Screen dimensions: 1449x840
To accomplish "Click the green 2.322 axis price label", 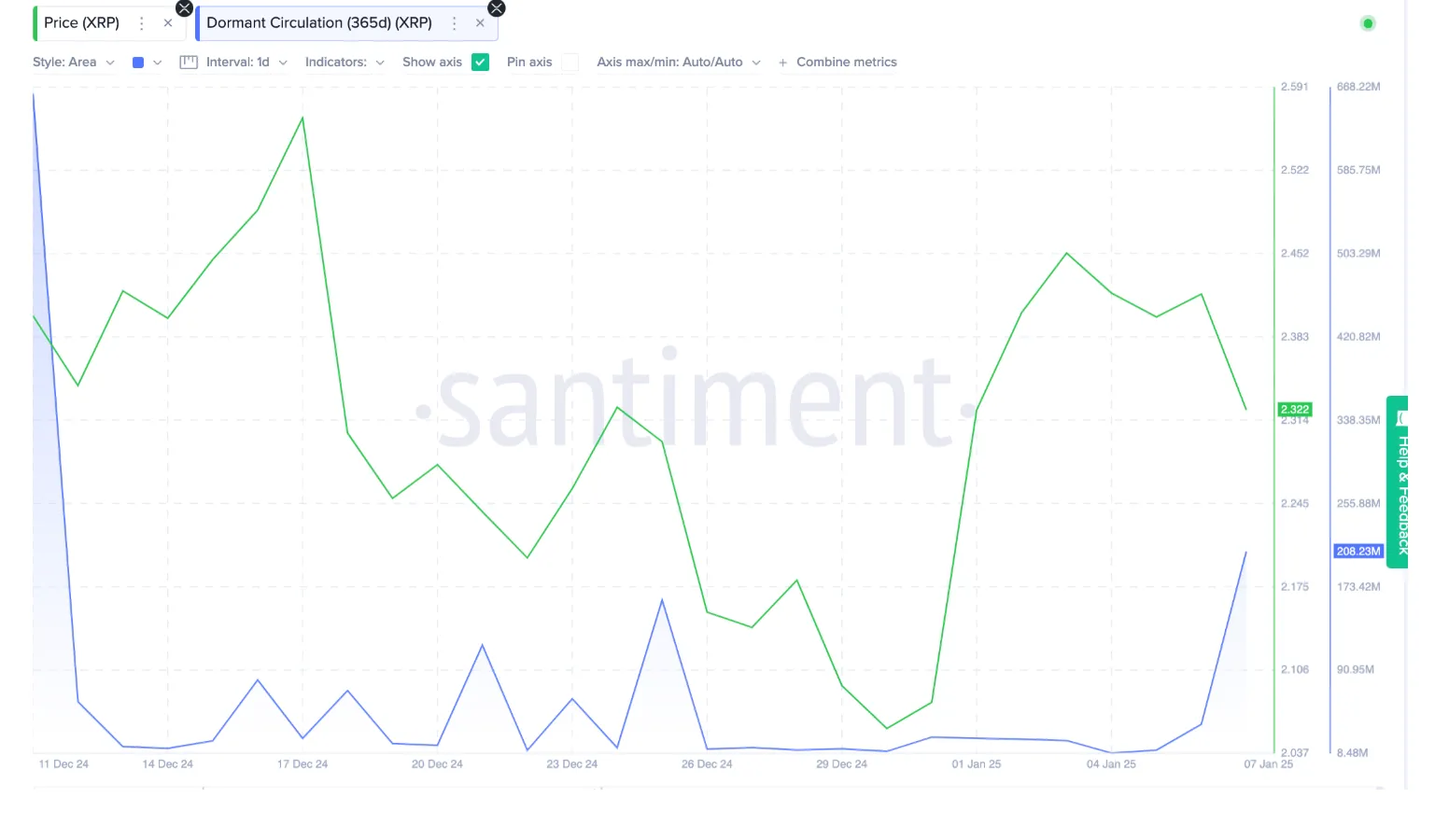I will [x=1294, y=409].
